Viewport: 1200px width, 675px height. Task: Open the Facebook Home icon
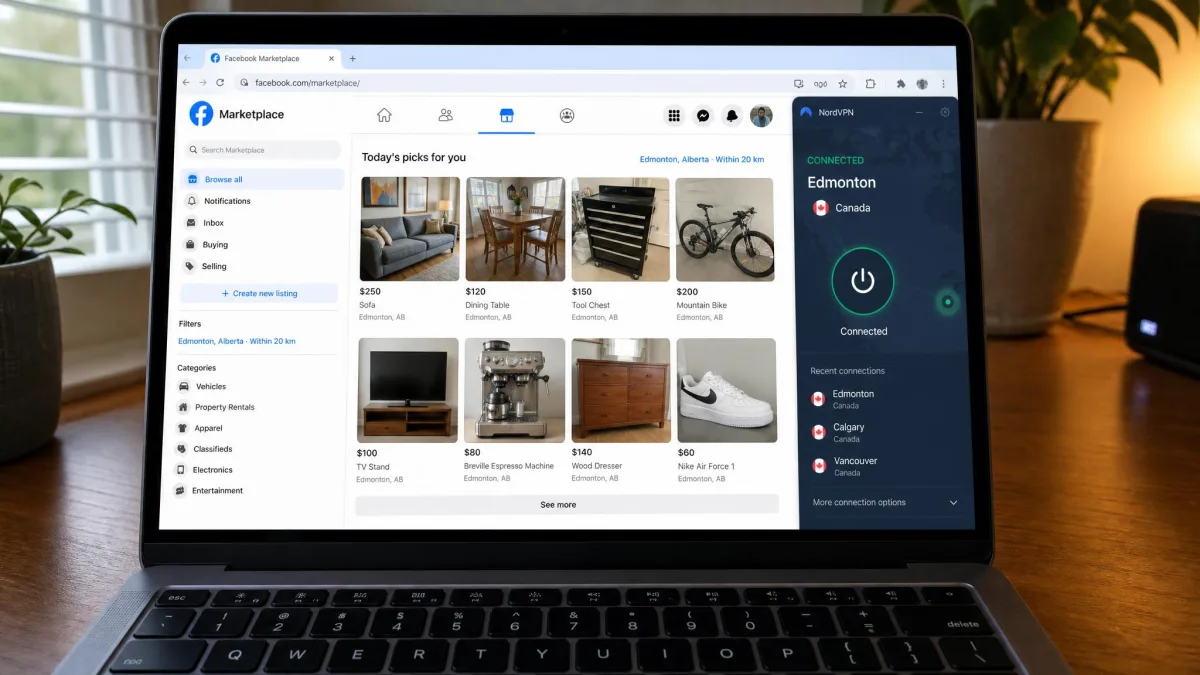[x=384, y=115]
